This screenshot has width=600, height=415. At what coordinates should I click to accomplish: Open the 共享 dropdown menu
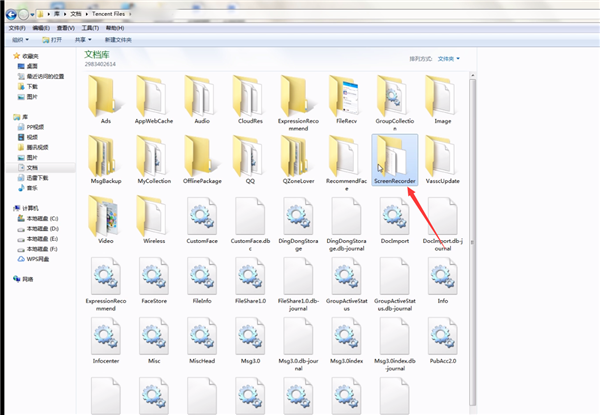[83, 40]
